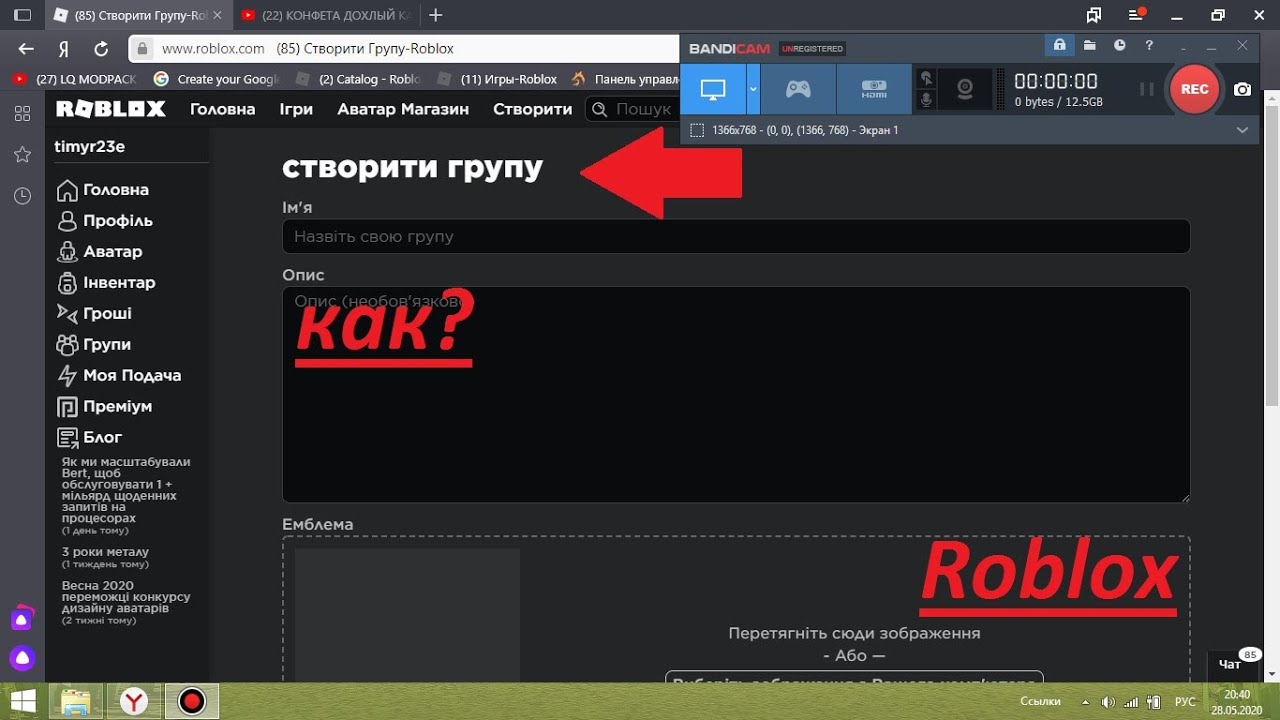Viewport: 1280px width, 720px height.
Task: Open Профіль in the left sidebar
Action: pos(105,221)
